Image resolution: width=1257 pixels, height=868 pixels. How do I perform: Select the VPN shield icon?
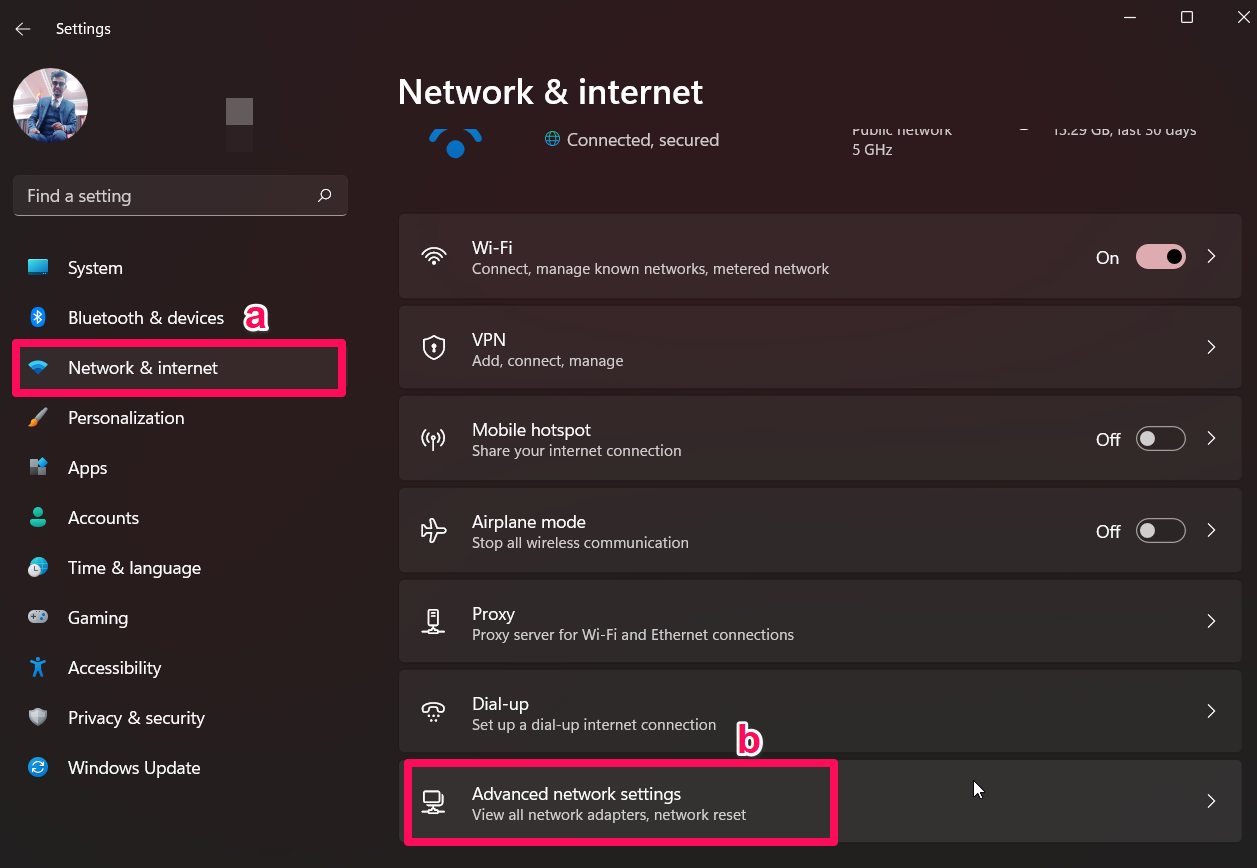tap(433, 347)
